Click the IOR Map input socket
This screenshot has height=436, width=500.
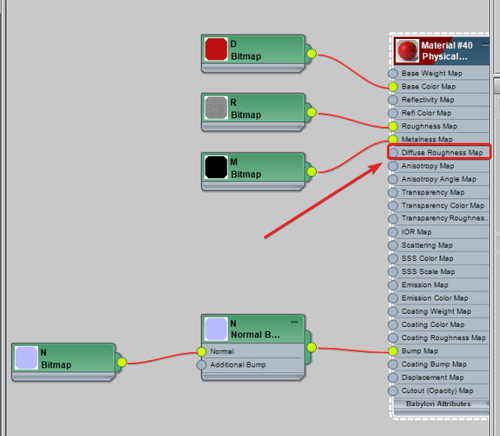click(393, 232)
